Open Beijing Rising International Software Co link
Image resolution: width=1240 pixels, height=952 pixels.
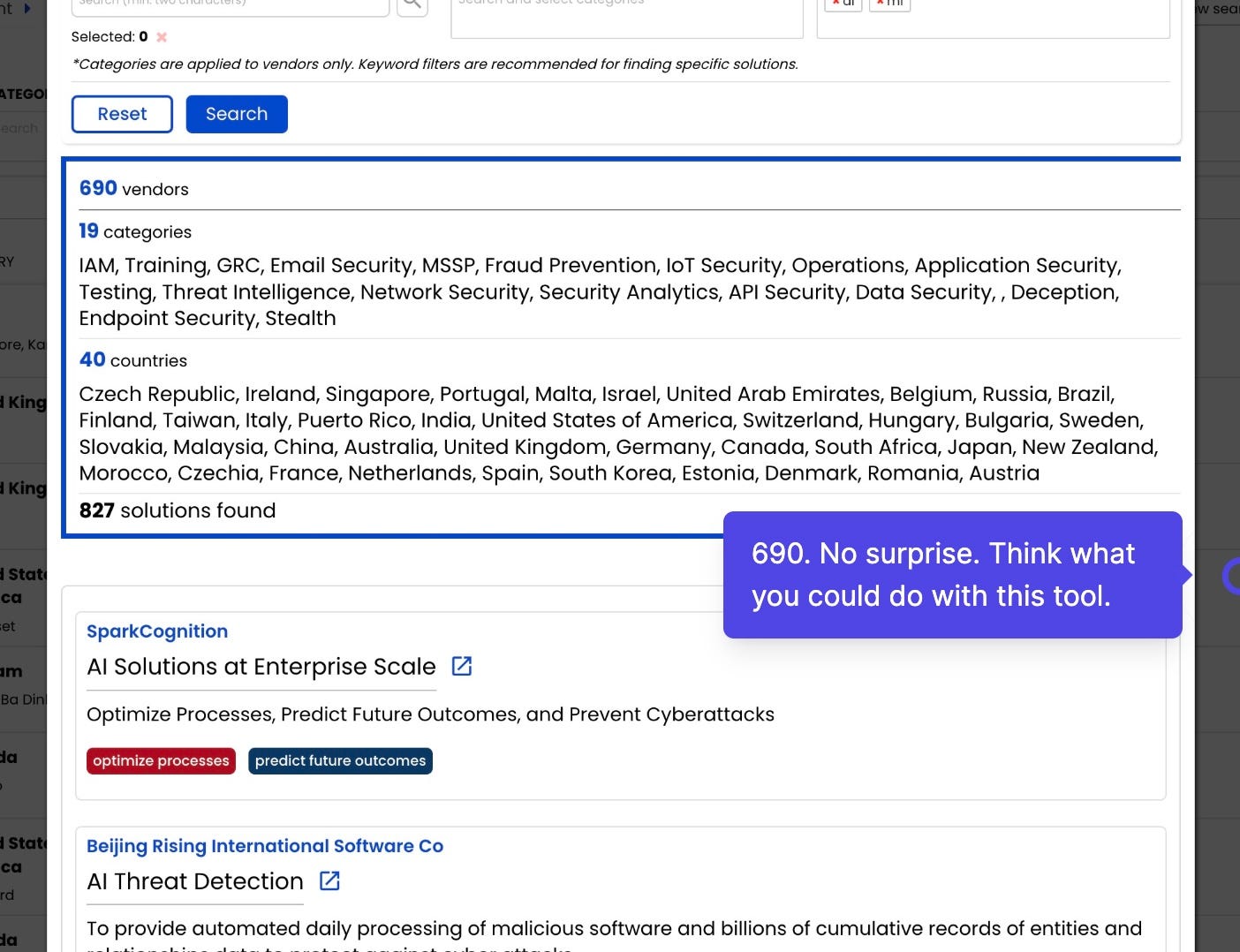(265, 846)
